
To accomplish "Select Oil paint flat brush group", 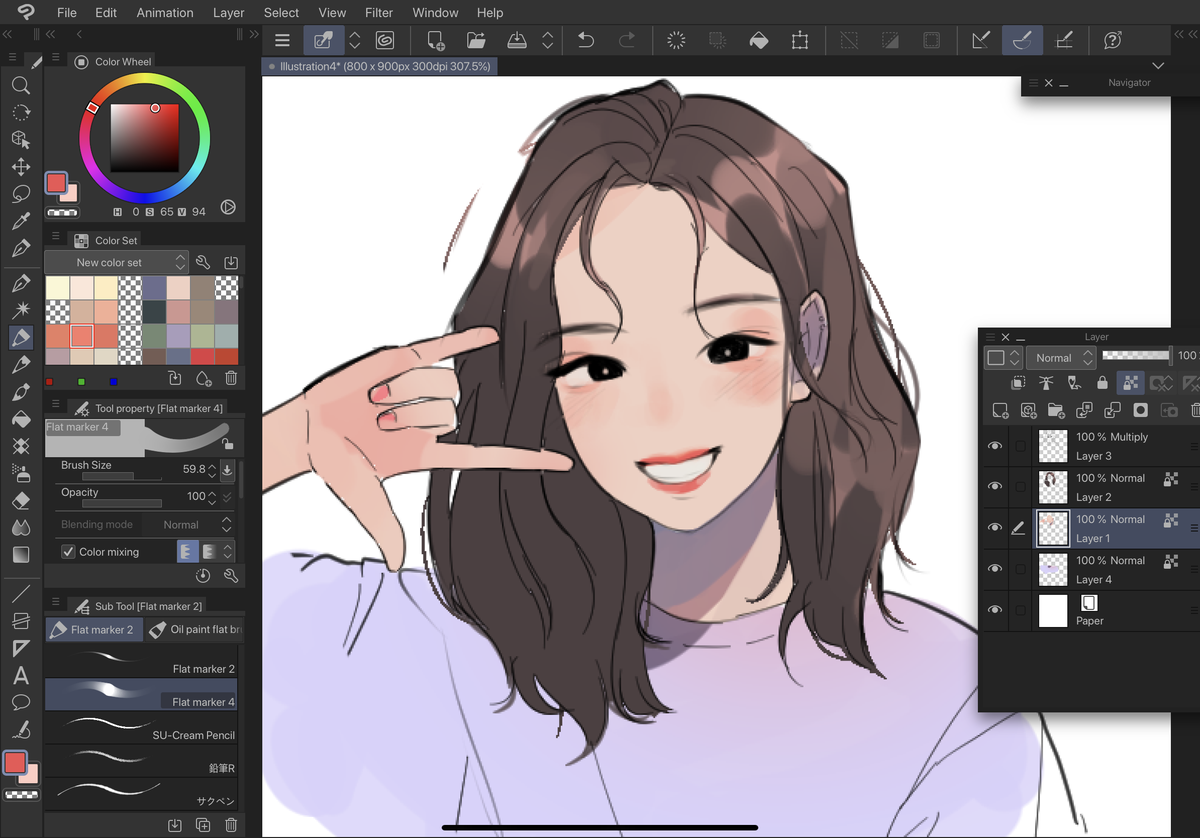I will tap(193, 630).
